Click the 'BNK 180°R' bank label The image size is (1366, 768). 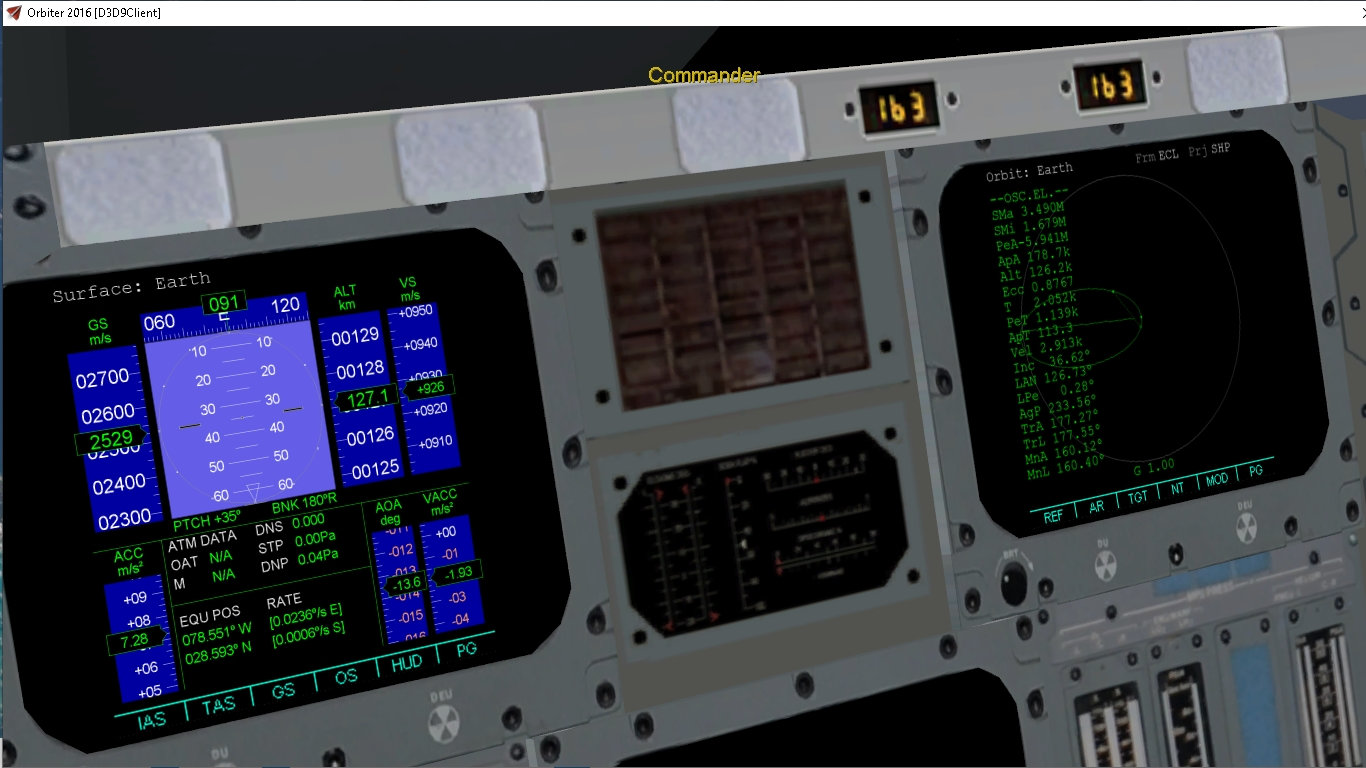[304, 503]
